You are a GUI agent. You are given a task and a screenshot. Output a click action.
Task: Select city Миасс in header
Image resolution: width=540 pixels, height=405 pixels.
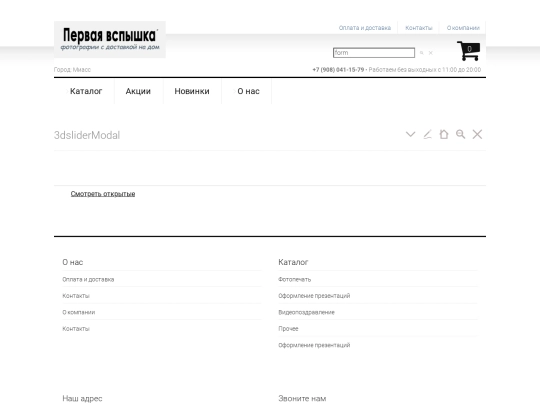click(82, 70)
